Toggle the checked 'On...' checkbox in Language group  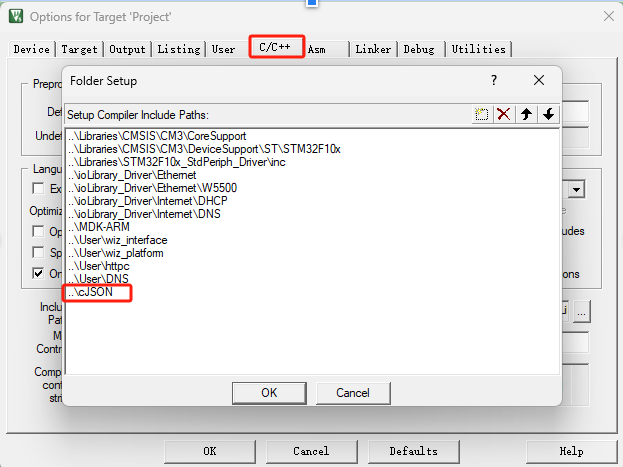38,273
